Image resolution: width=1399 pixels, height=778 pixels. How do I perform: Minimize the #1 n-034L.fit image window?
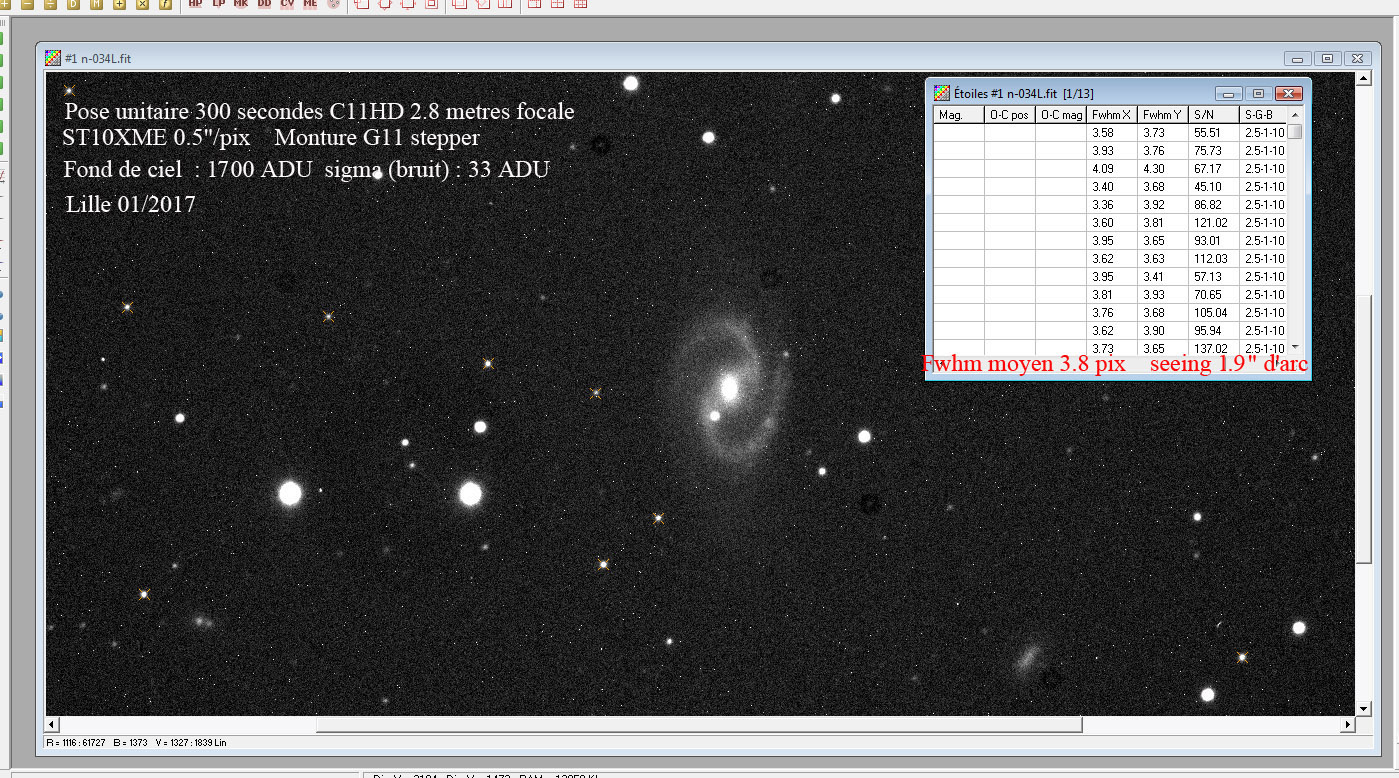click(1298, 58)
